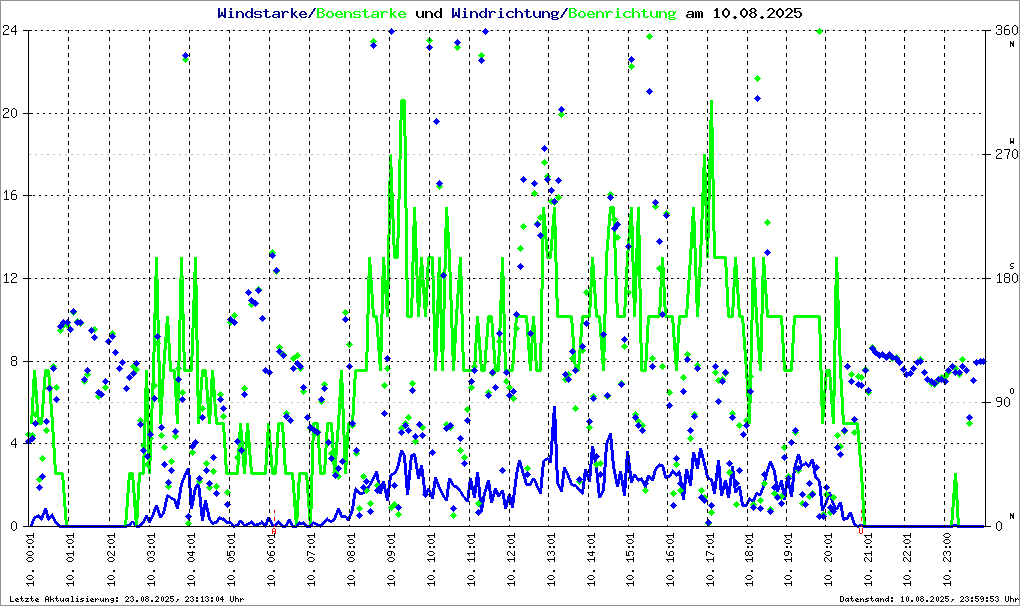Click the 270 degree label on right axis
The image size is (1020, 606).
1002,155
